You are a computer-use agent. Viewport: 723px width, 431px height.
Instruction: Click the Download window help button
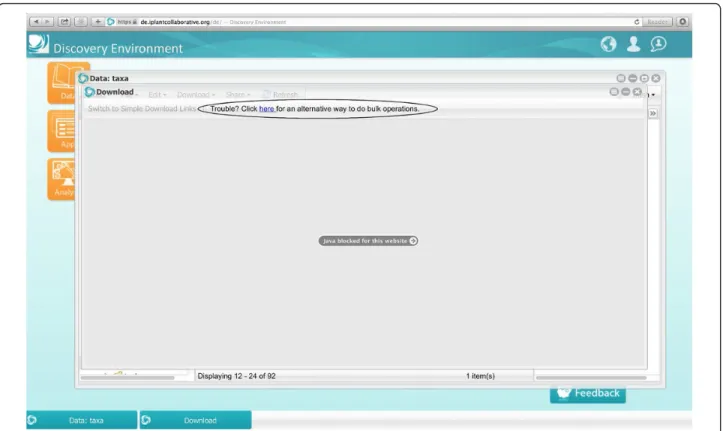point(614,92)
